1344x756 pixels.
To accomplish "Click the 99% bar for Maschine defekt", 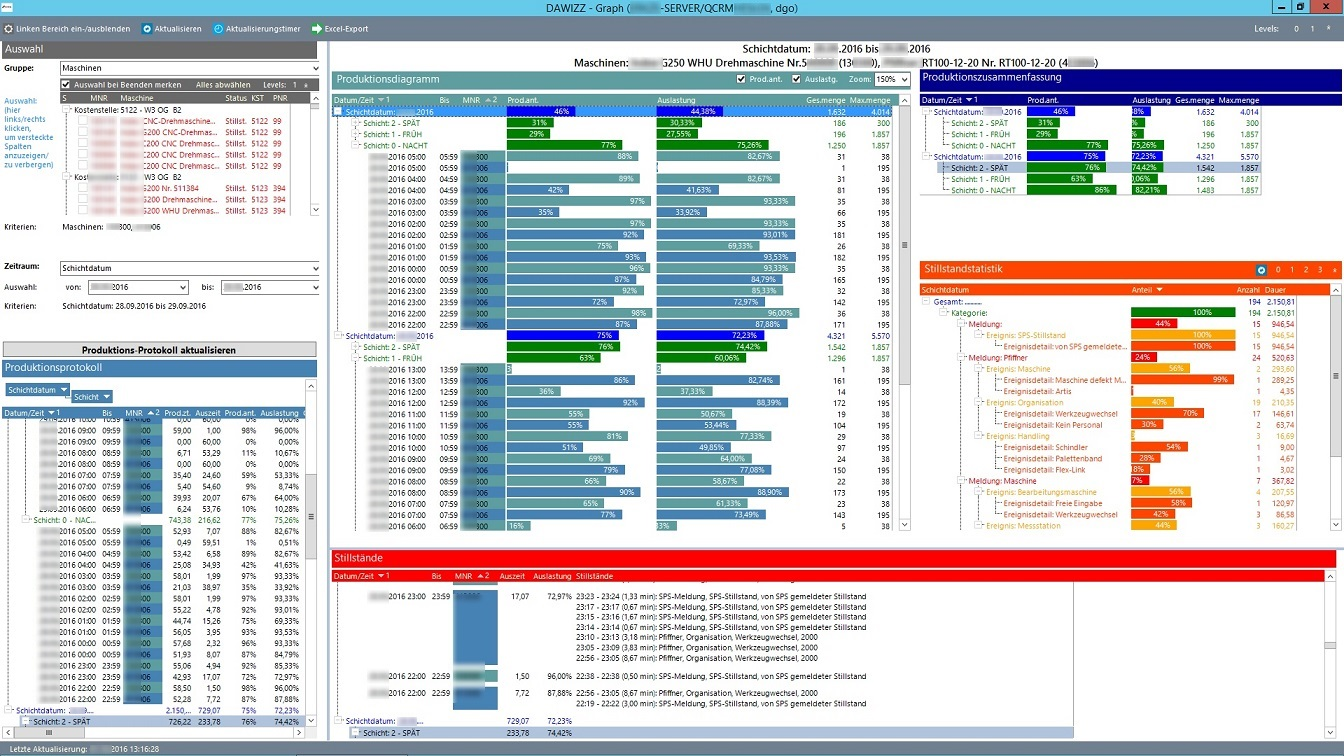I will (1183, 380).
